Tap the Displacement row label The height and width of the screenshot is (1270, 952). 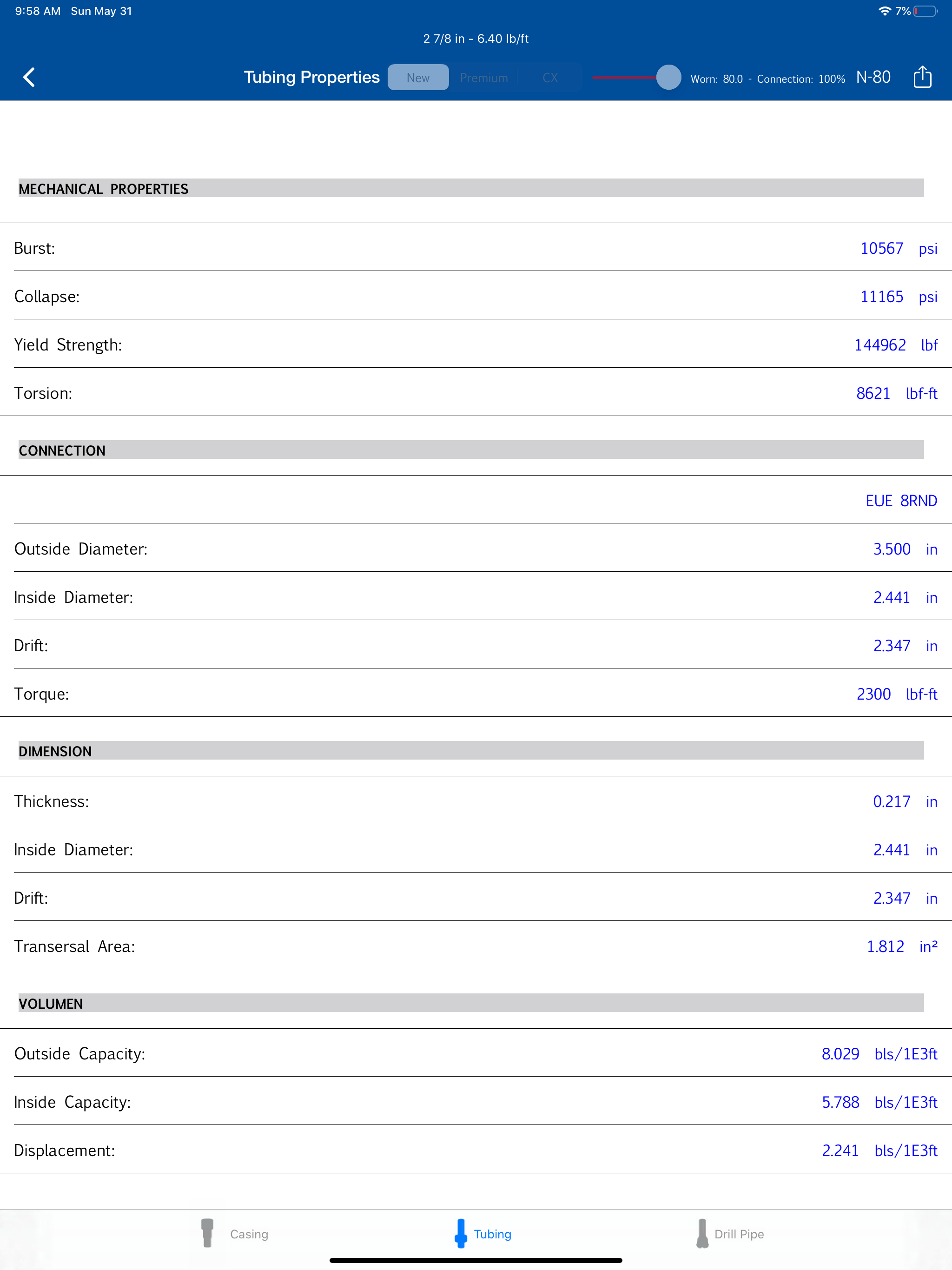64,1150
